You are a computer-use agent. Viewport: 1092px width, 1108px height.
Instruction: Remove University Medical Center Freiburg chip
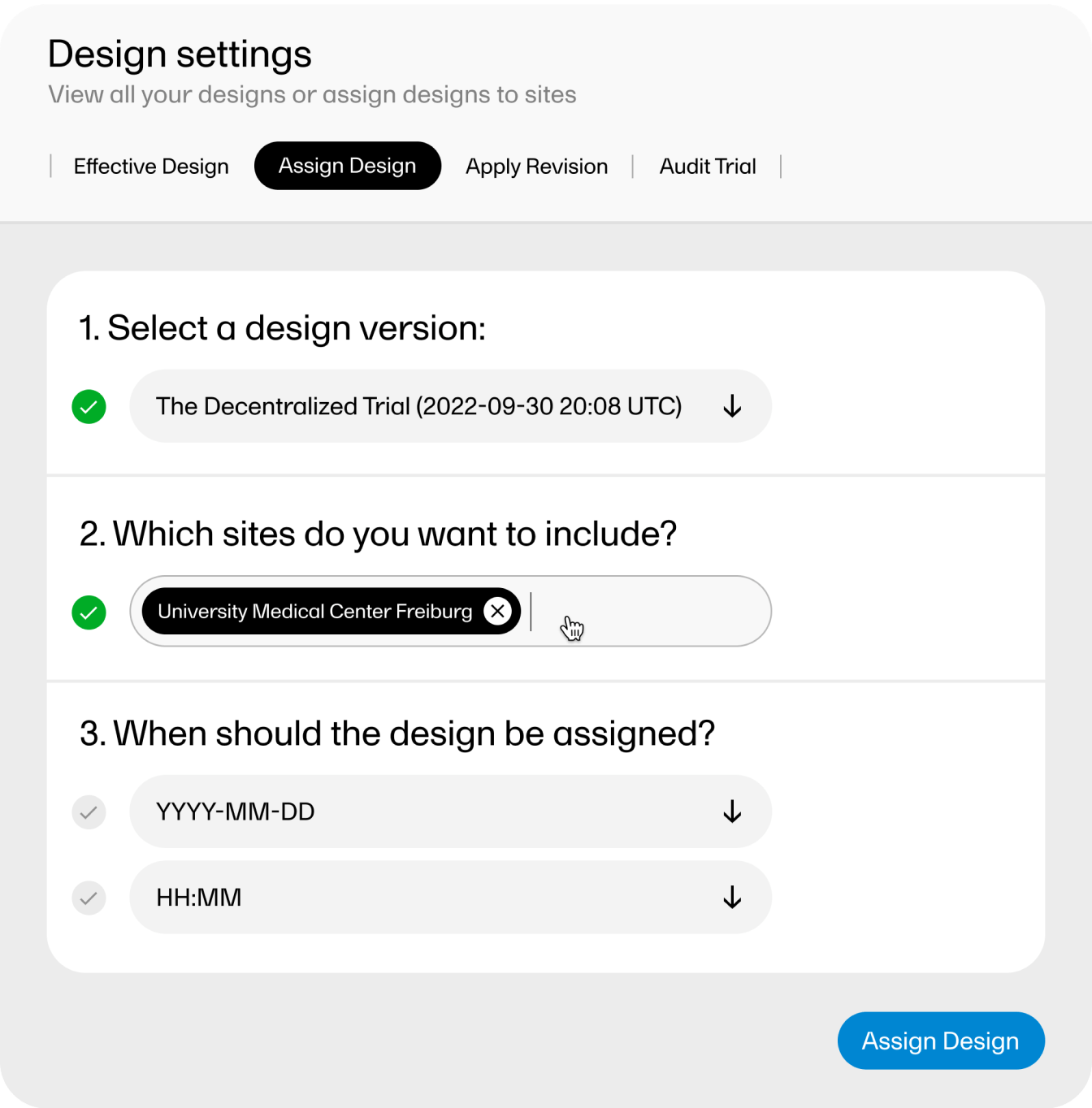(x=498, y=611)
